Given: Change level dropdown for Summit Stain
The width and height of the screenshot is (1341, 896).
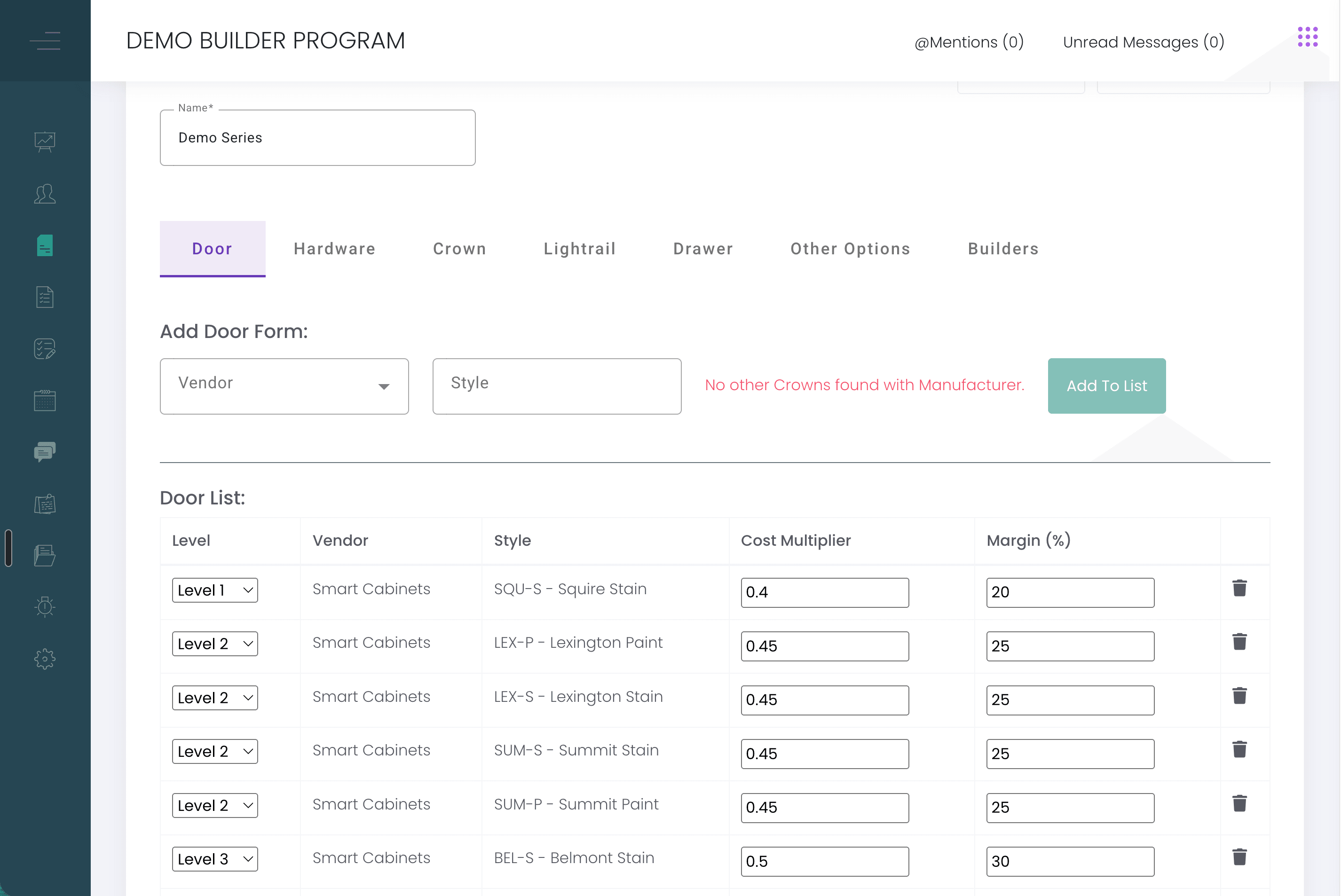Looking at the screenshot, I should tap(215, 751).
